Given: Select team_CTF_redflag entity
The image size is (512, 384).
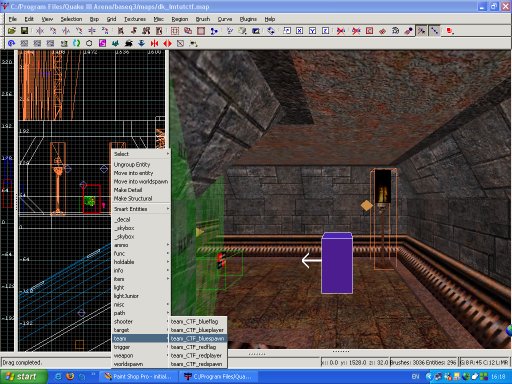Looking at the screenshot, I should [x=199, y=347].
